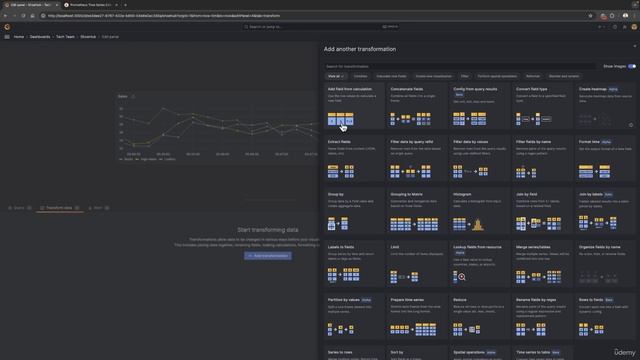This screenshot has width=640, height=360.
Task: Filter by Calculate new fields category
Action: (391, 76)
